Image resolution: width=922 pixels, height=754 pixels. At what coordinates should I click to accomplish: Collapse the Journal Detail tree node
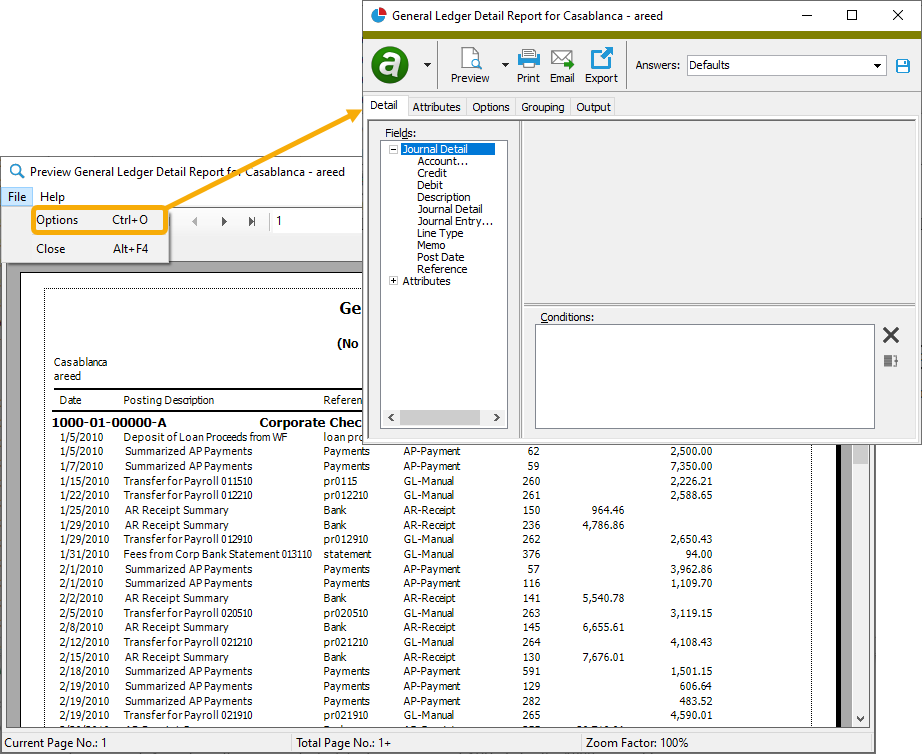click(393, 149)
